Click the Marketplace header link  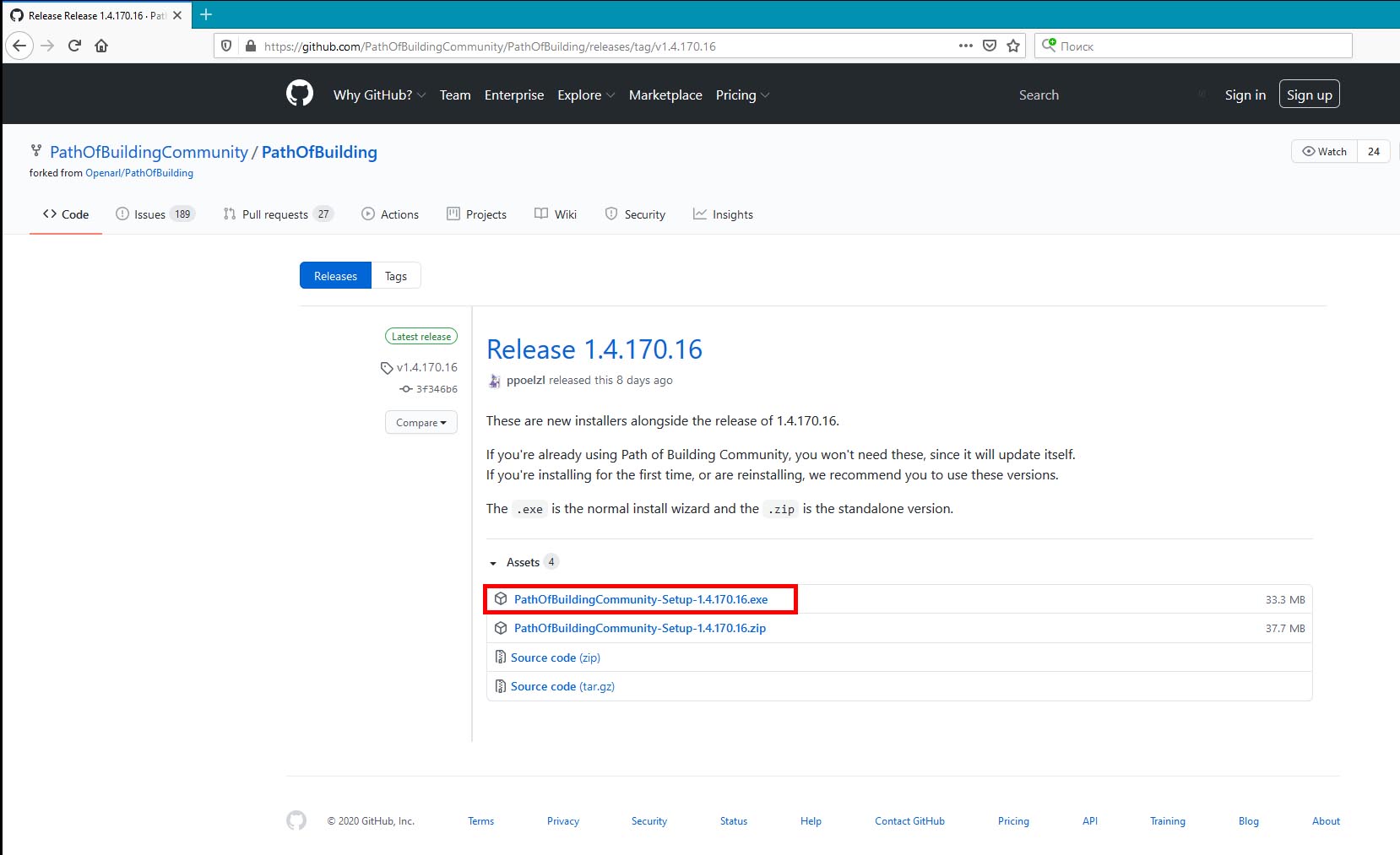pyautogui.click(x=665, y=95)
